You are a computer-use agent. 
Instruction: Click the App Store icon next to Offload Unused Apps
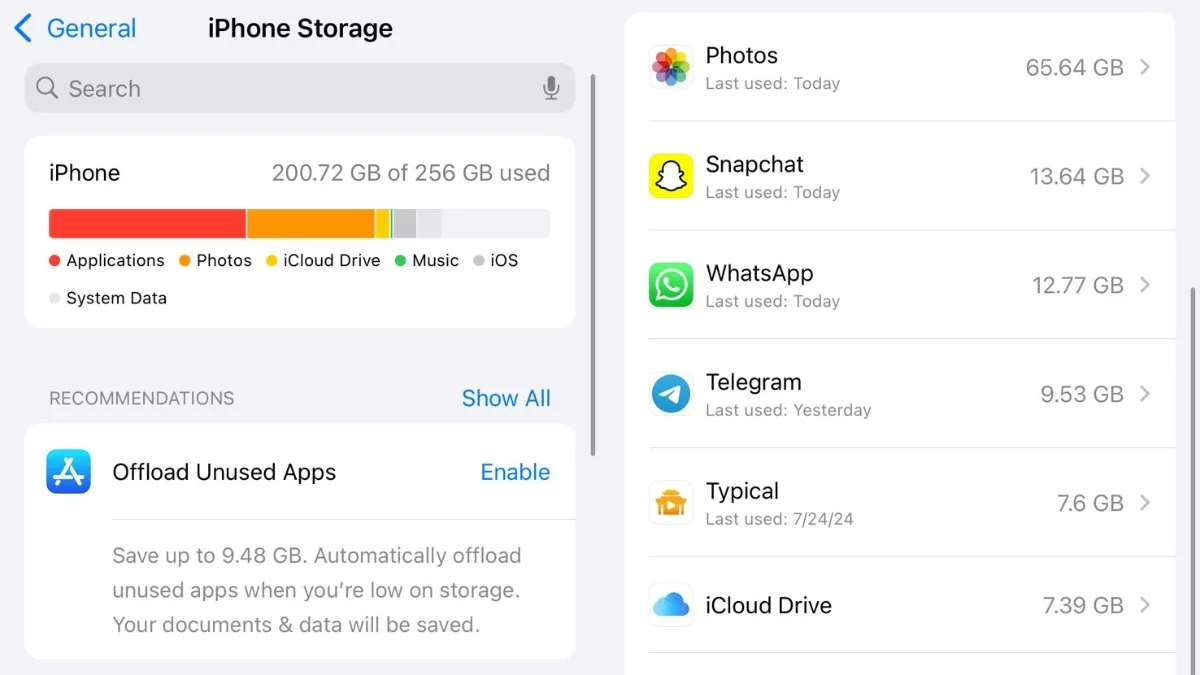click(68, 472)
